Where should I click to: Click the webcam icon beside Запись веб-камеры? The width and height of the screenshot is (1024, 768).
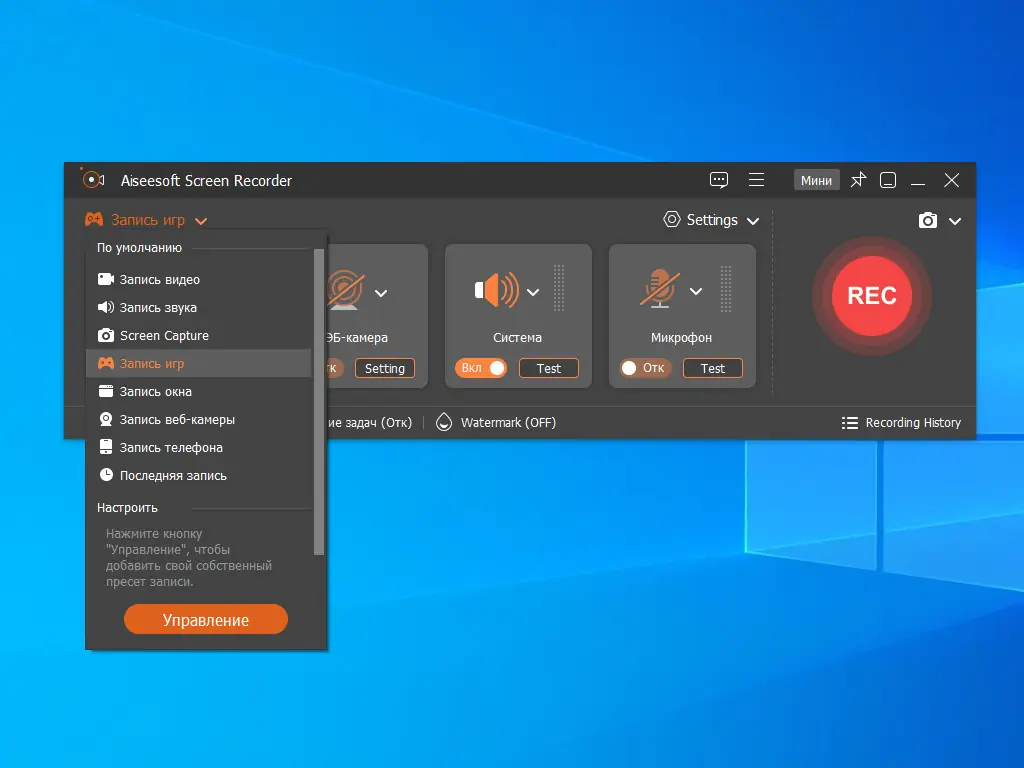pyautogui.click(x=106, y=419)
